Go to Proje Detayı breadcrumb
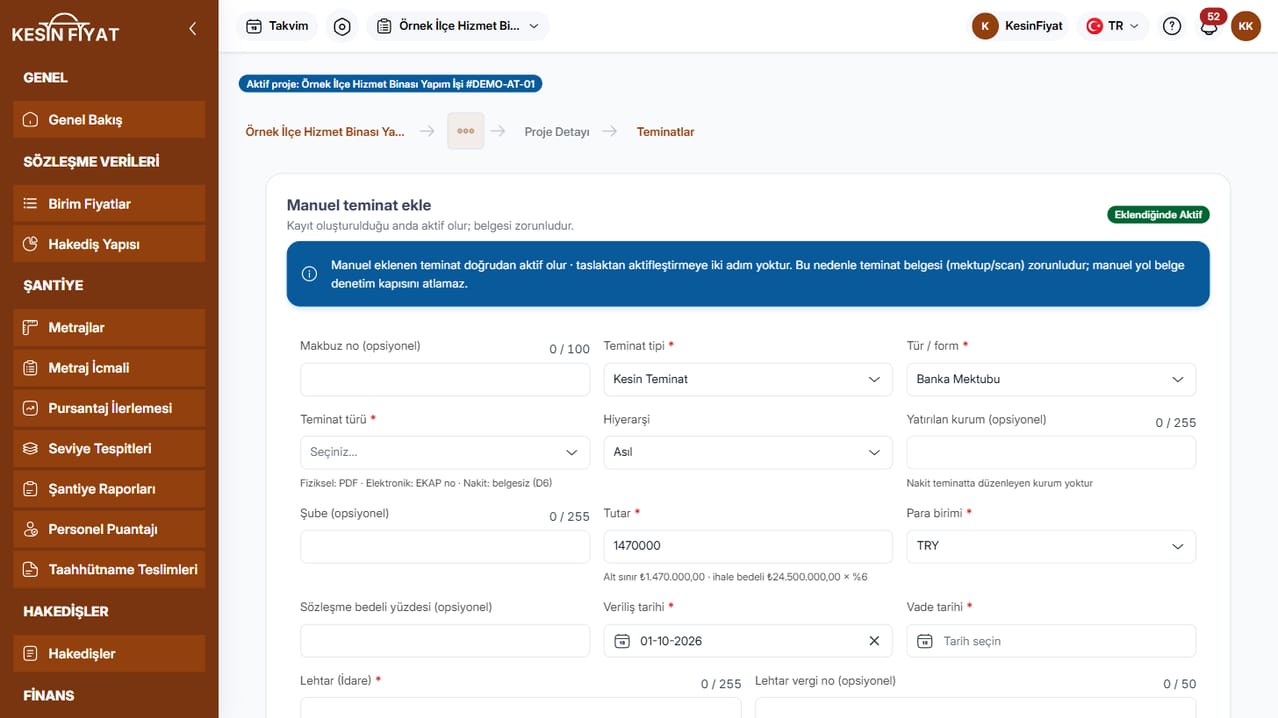This screenshot has width=1278, height=718. click(x=557, y=132)
